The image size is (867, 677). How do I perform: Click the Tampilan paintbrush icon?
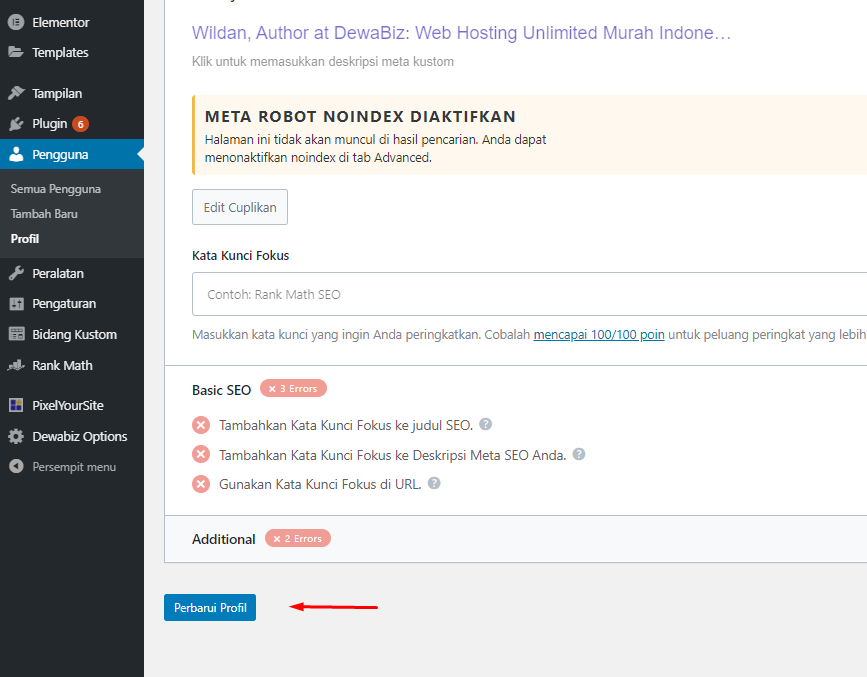pos(16,93)
